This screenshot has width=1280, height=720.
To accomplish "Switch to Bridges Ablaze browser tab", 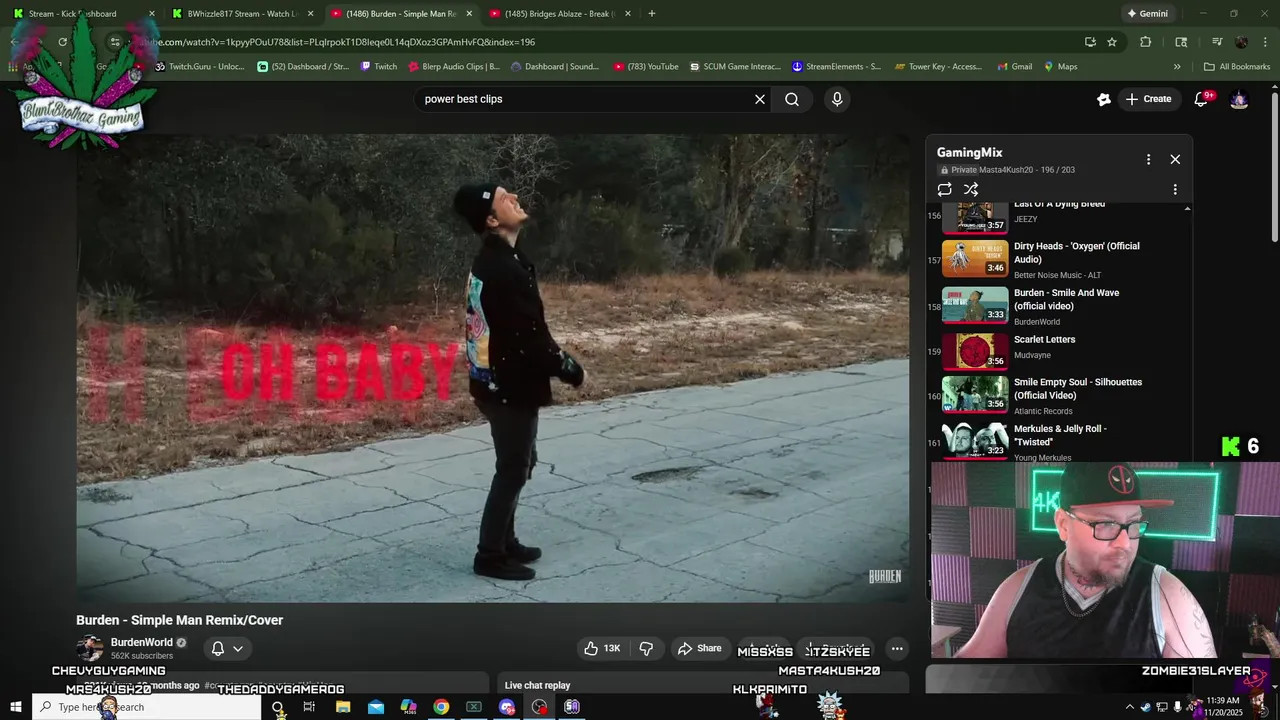I will pyautogui.click(x=560, y=14).
